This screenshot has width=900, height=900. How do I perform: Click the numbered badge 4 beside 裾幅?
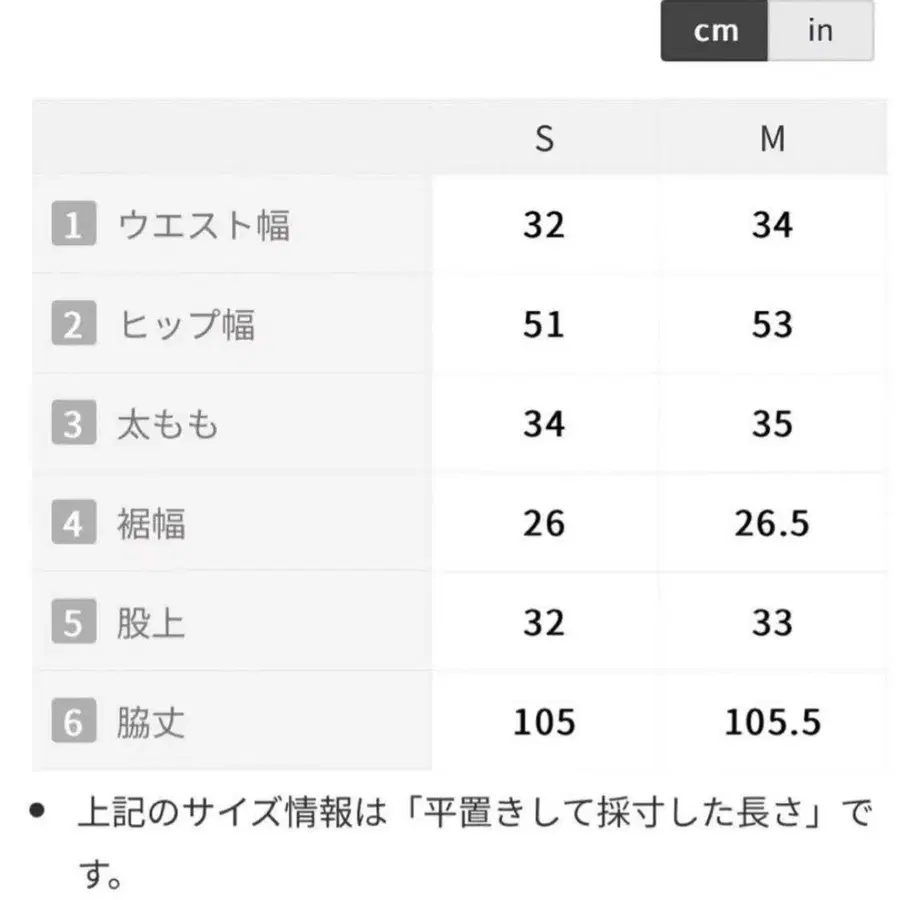72,522
